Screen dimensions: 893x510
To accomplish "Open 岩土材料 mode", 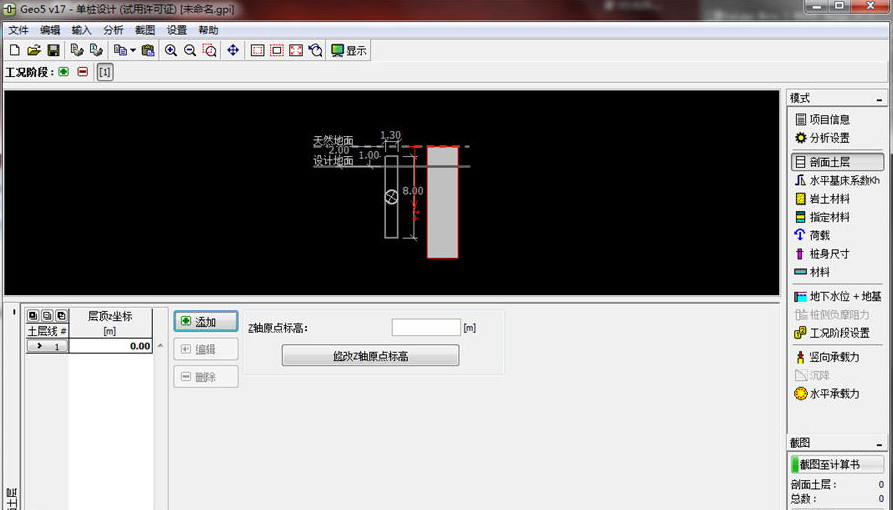I will coord(822,199).
